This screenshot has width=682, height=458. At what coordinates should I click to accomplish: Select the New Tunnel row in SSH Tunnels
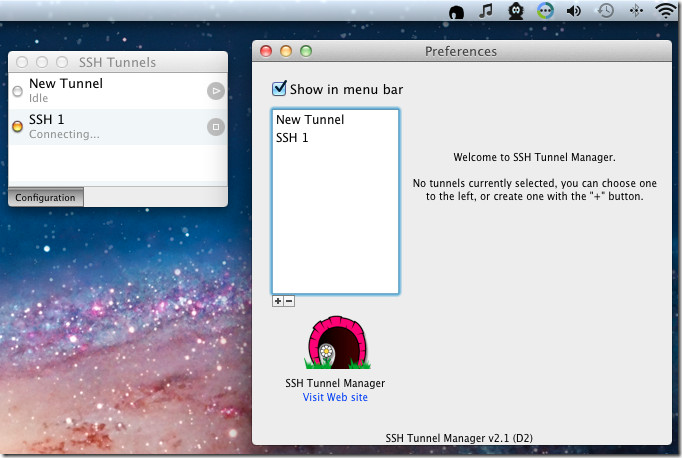click(x=118, y=91)
